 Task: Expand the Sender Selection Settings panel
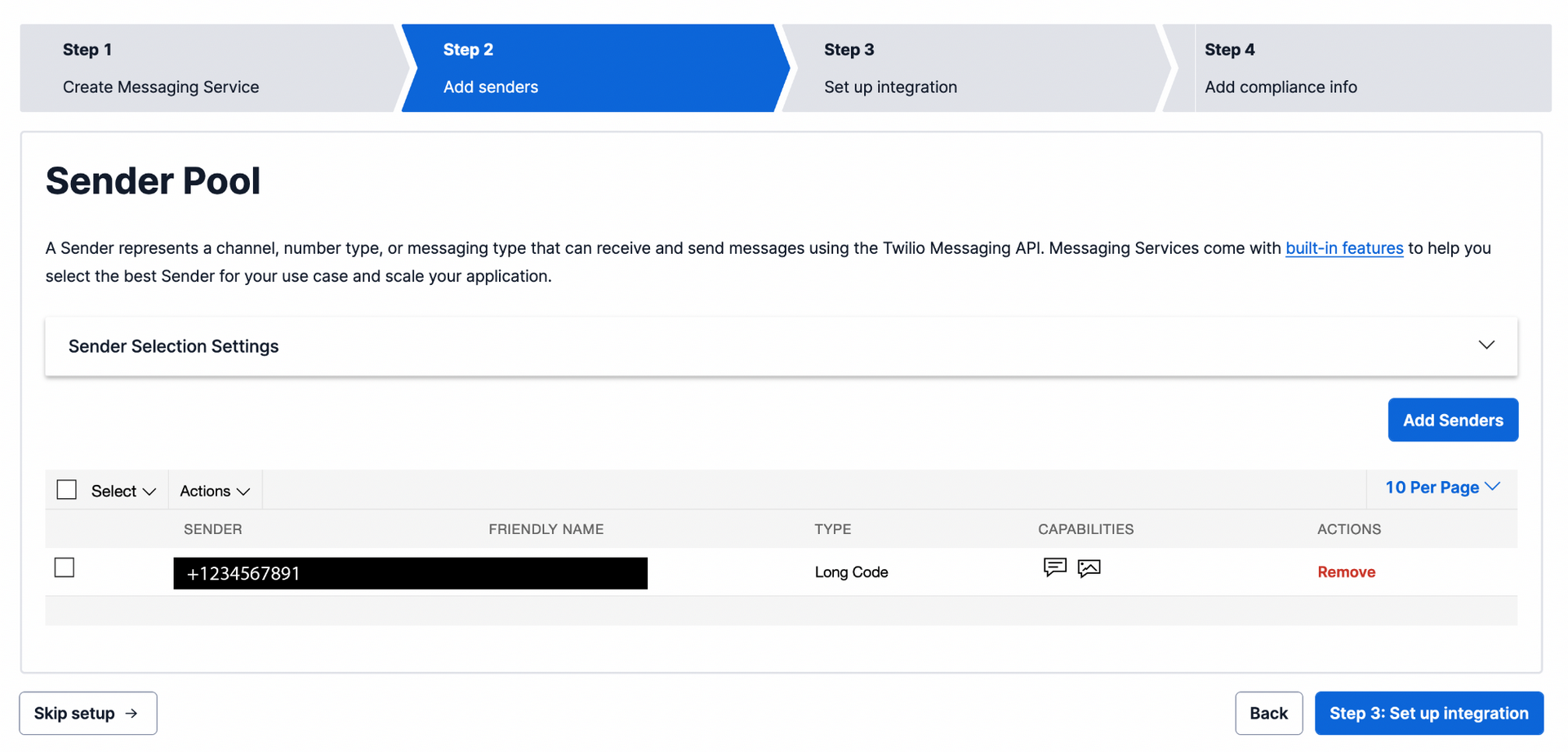click(x=1486, y=345)
